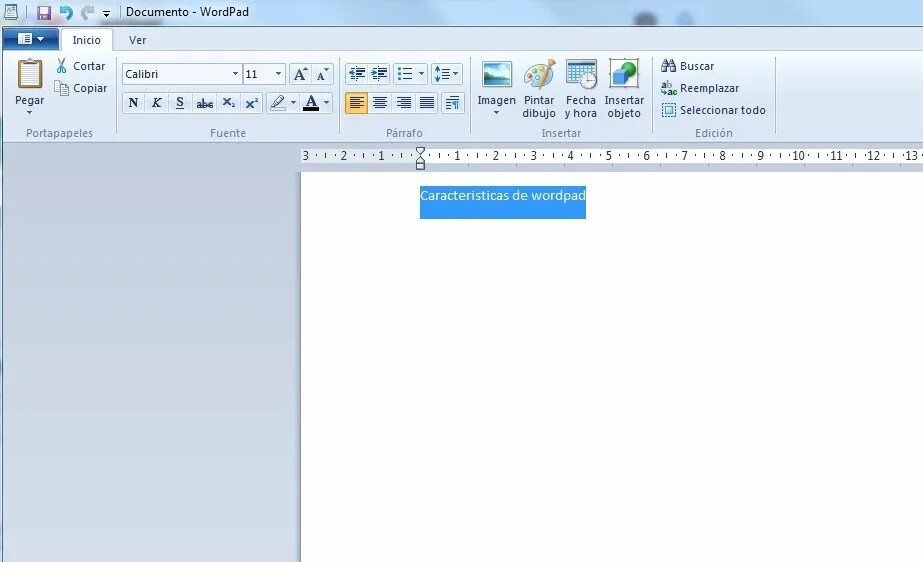Align text left
This screenshot has width=923, height=562.
[x=356, y=103]
